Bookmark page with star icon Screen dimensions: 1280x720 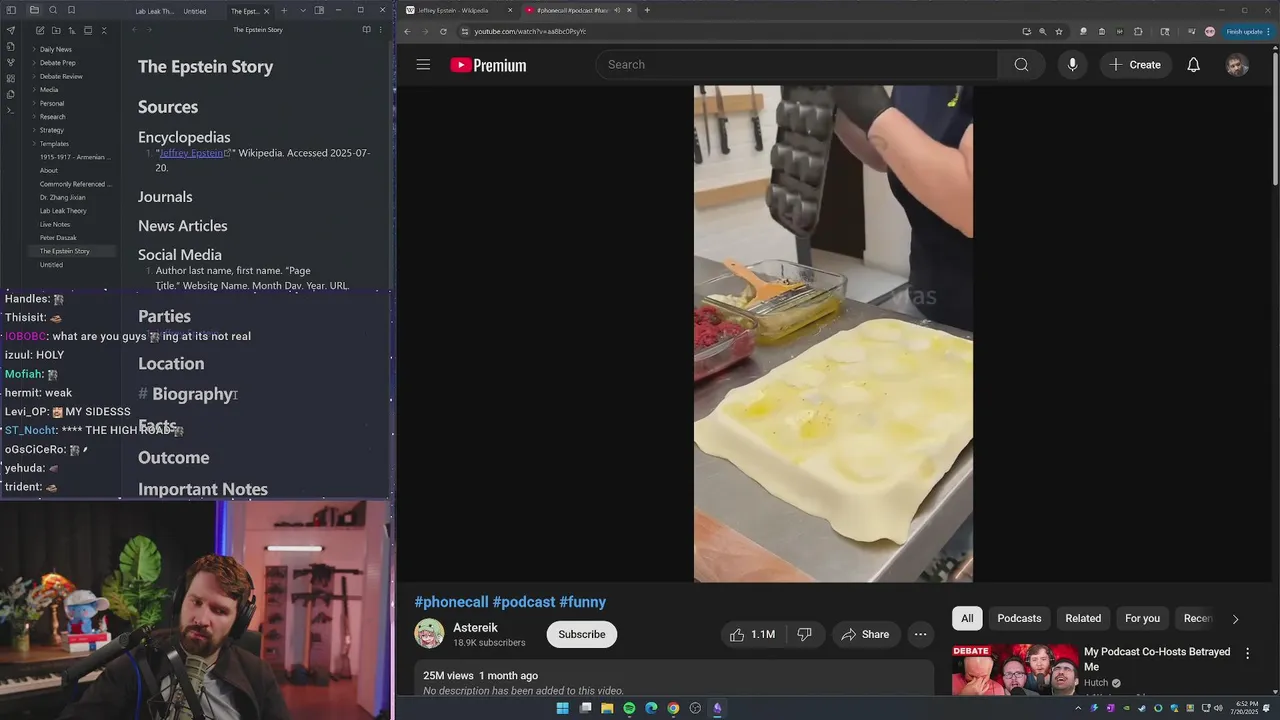point(1059,31)
